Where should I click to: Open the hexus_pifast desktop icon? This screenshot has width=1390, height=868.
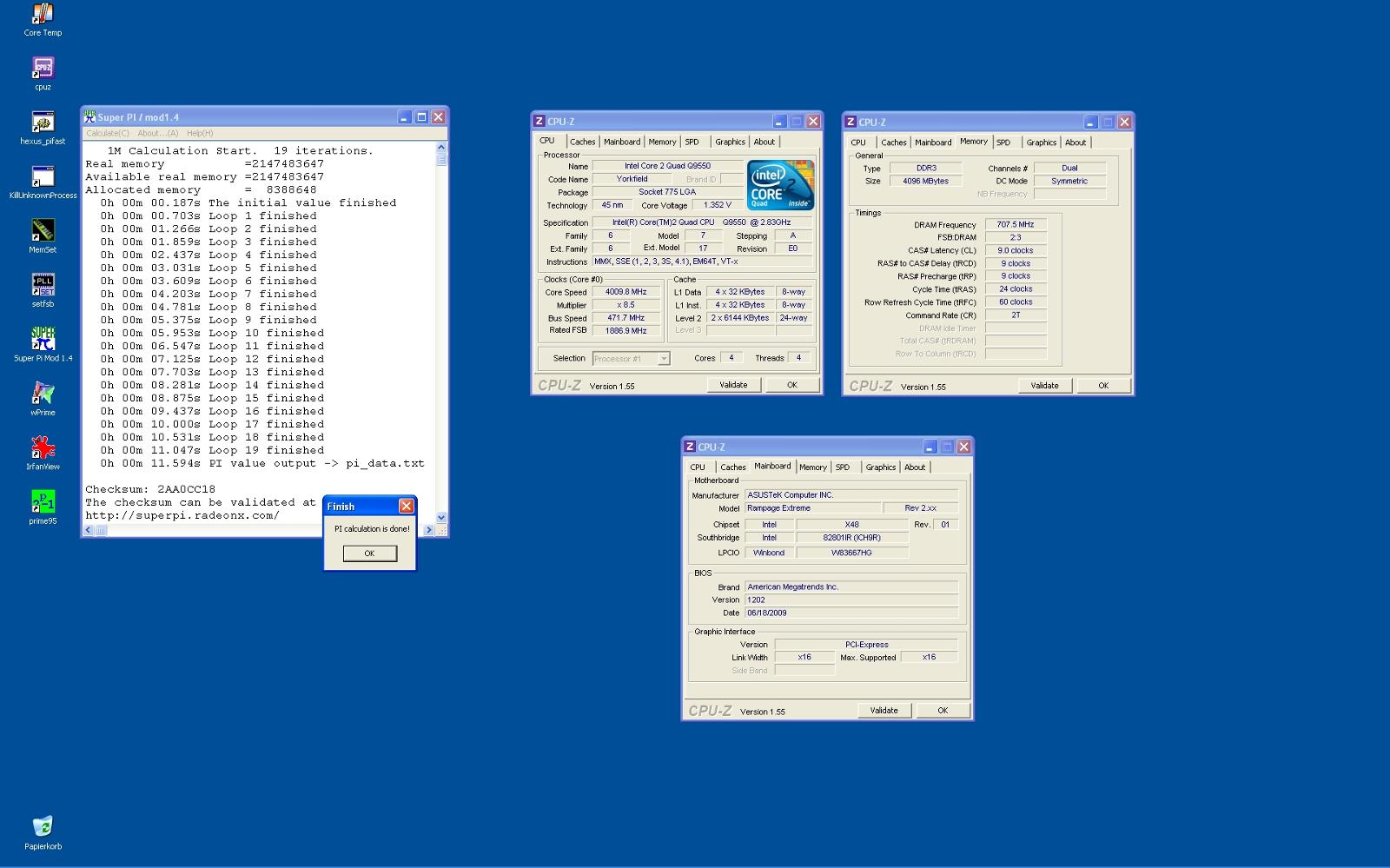(x=43, y=128)
